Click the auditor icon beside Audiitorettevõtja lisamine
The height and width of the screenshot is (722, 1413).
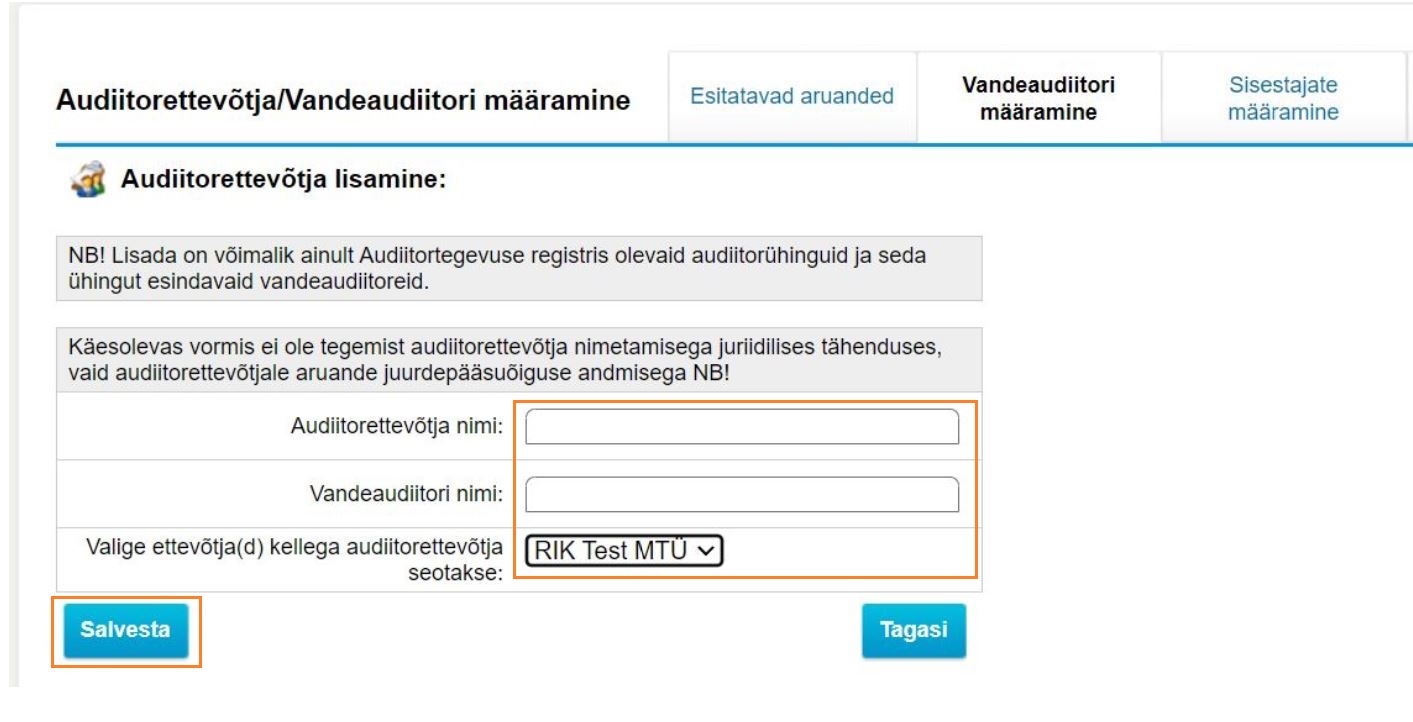tap(88, 182)
